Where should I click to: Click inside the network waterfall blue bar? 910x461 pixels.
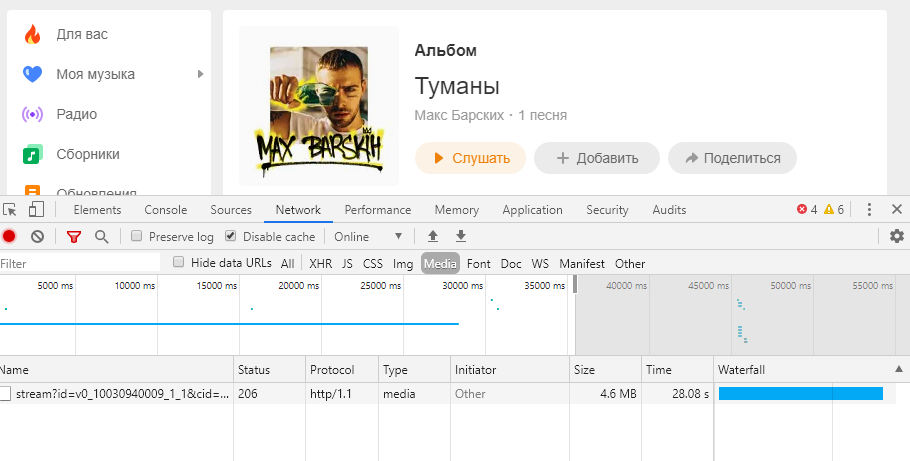pos(800,394)
